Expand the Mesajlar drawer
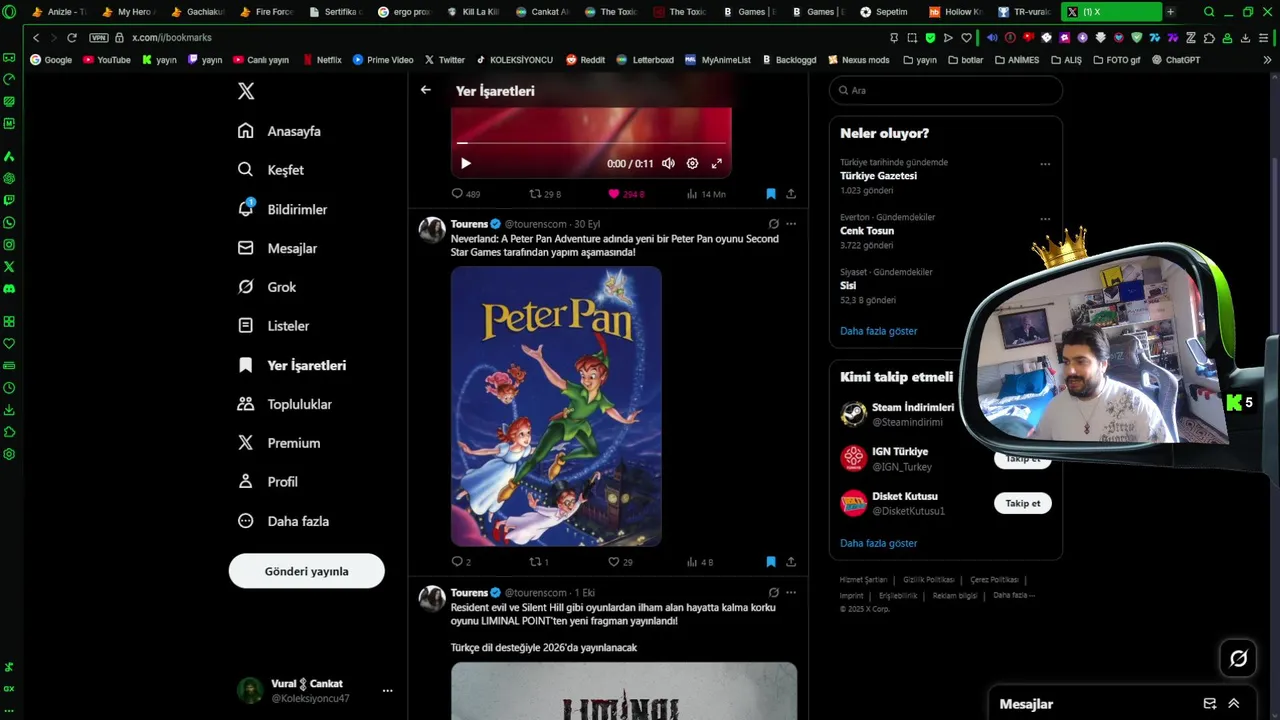Image resolution: width=1280 pixels, height=720 pixels. pos(1234,704)
